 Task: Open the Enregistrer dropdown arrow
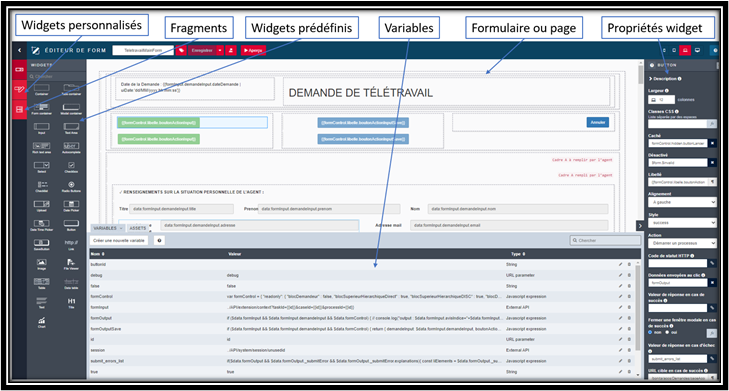[220, 50]
